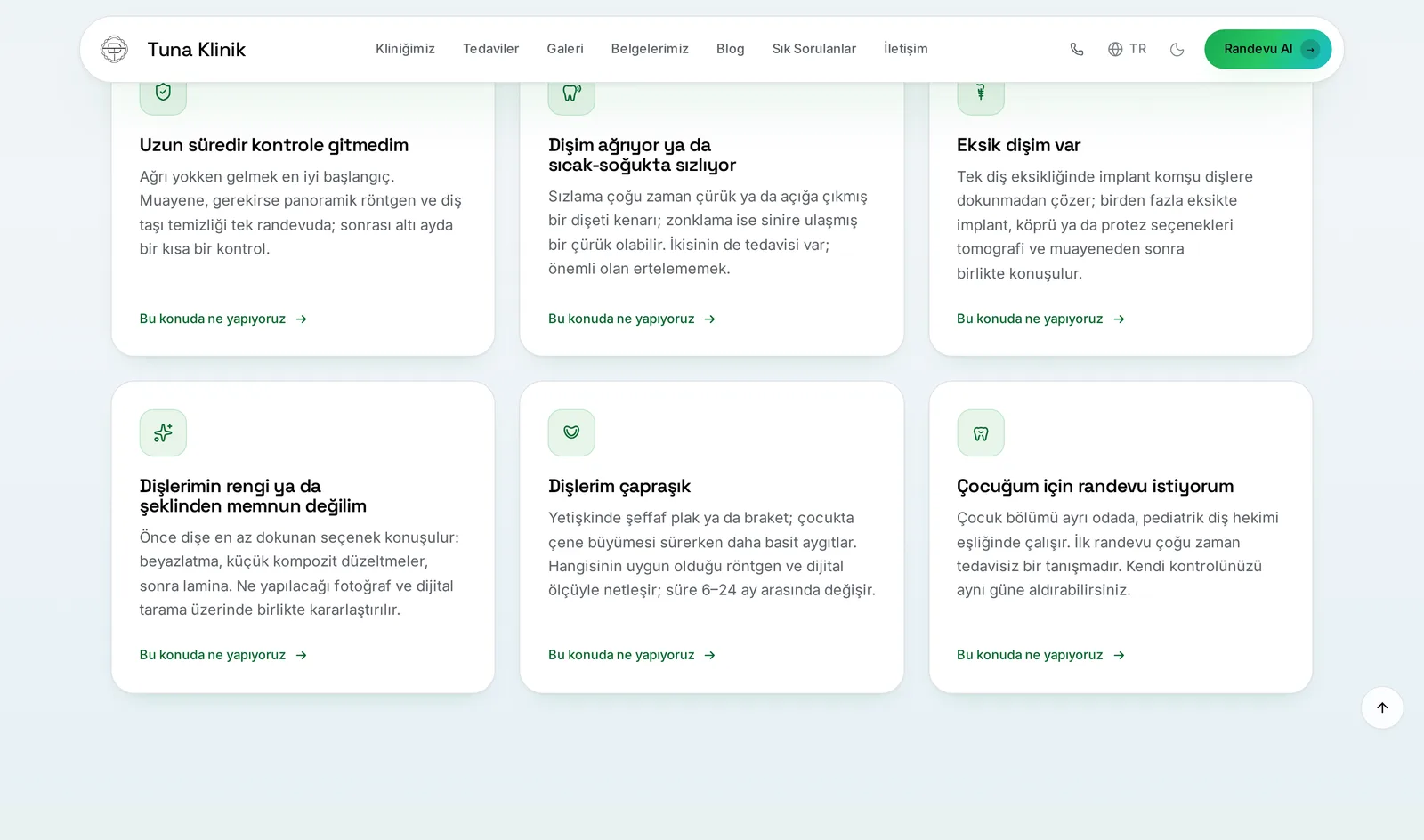Click the heading 'Dişim ağrıyor ya da sıcak-soğukta sızlıyor'
The width and height of the screenshot is (1424, 840).
tap(642, 155)
